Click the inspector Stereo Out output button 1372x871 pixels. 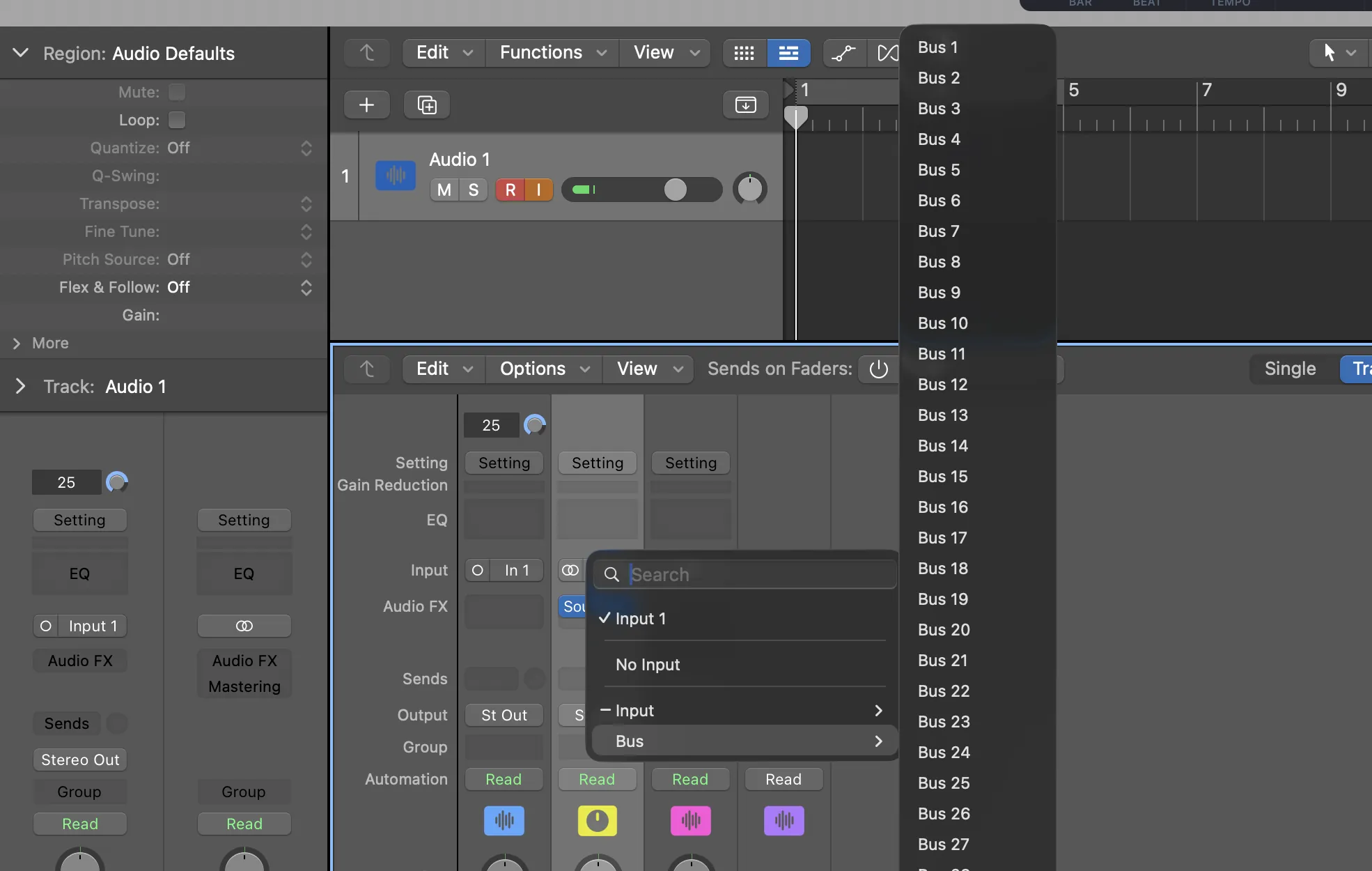coord(80,760)
